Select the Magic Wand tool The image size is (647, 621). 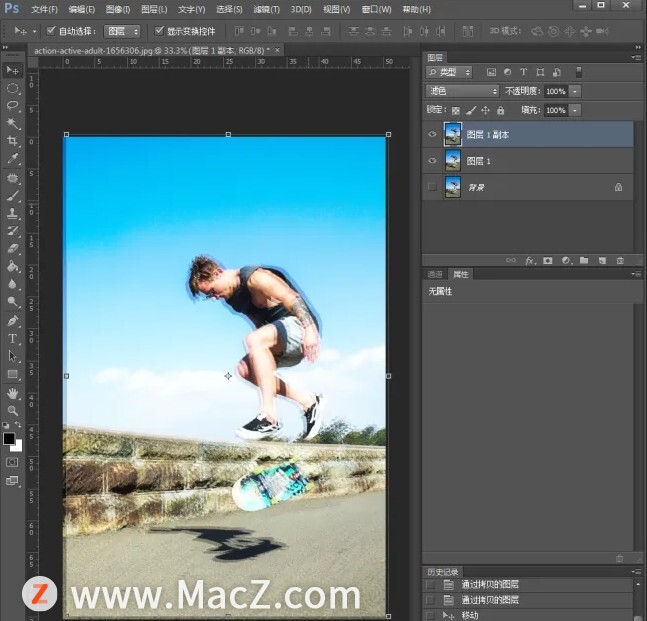13,123
